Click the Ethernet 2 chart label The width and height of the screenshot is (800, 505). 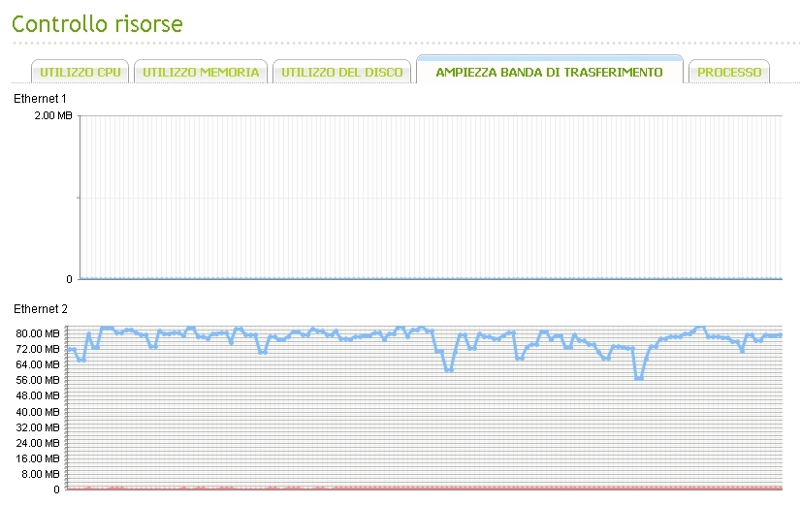(40, 309)
